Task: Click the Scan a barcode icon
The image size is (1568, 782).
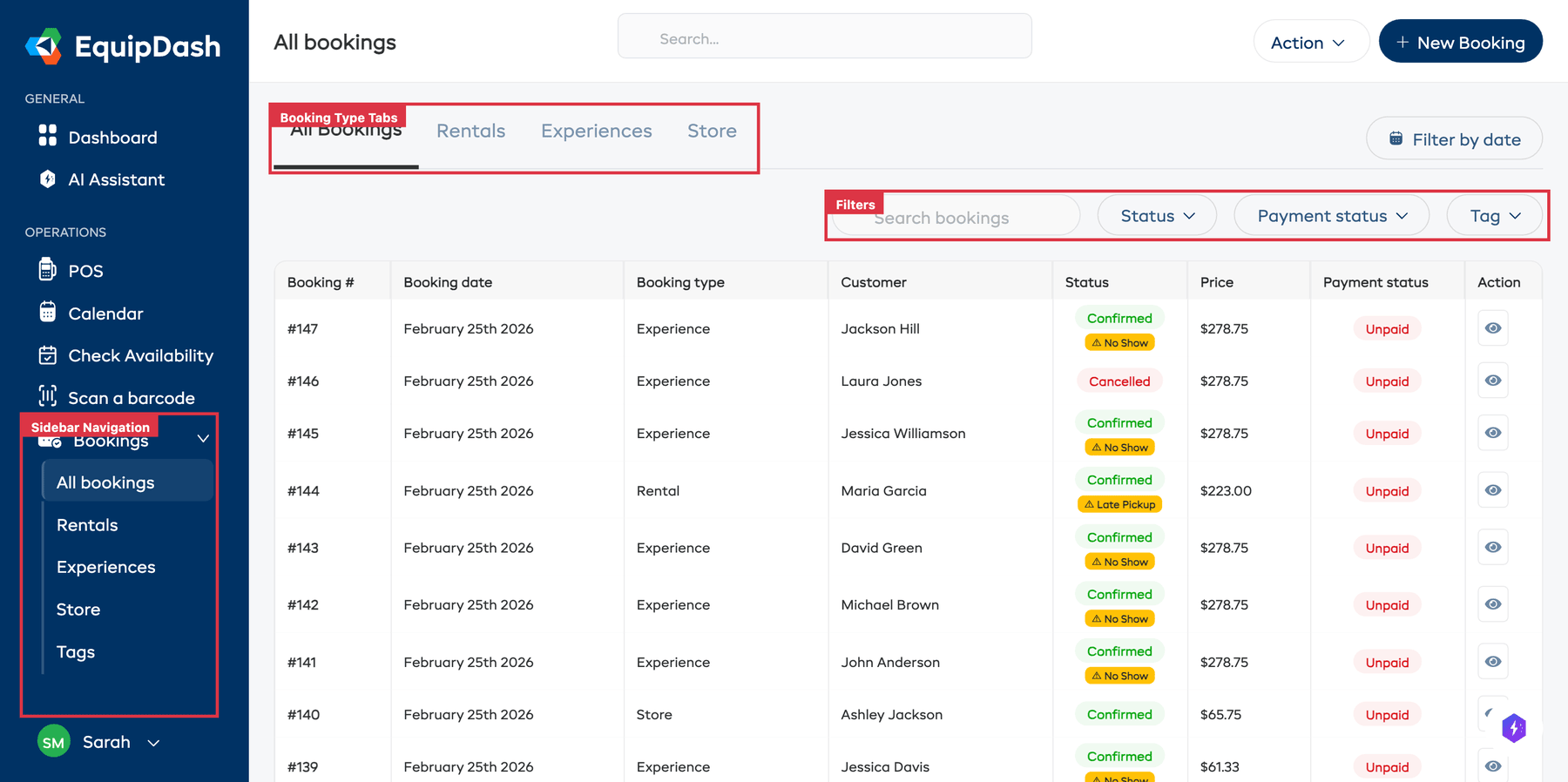Action: pos(48,396)
